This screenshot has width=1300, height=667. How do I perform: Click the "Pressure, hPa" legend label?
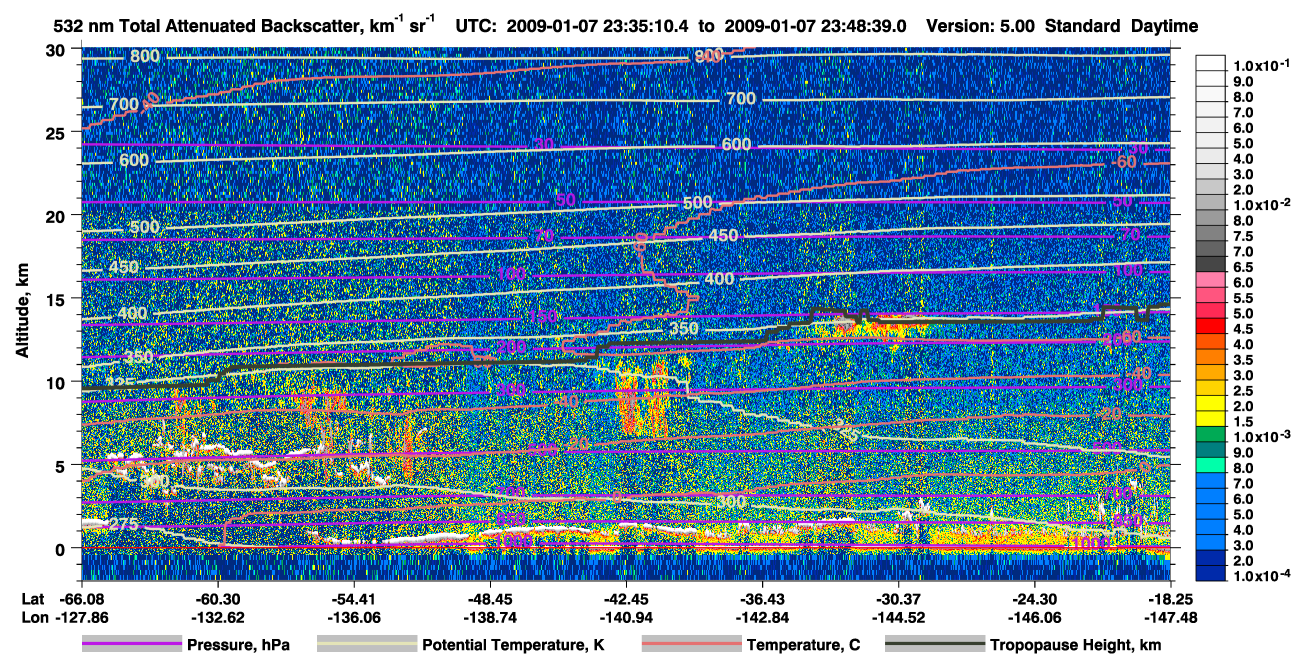tap(239, 646)
